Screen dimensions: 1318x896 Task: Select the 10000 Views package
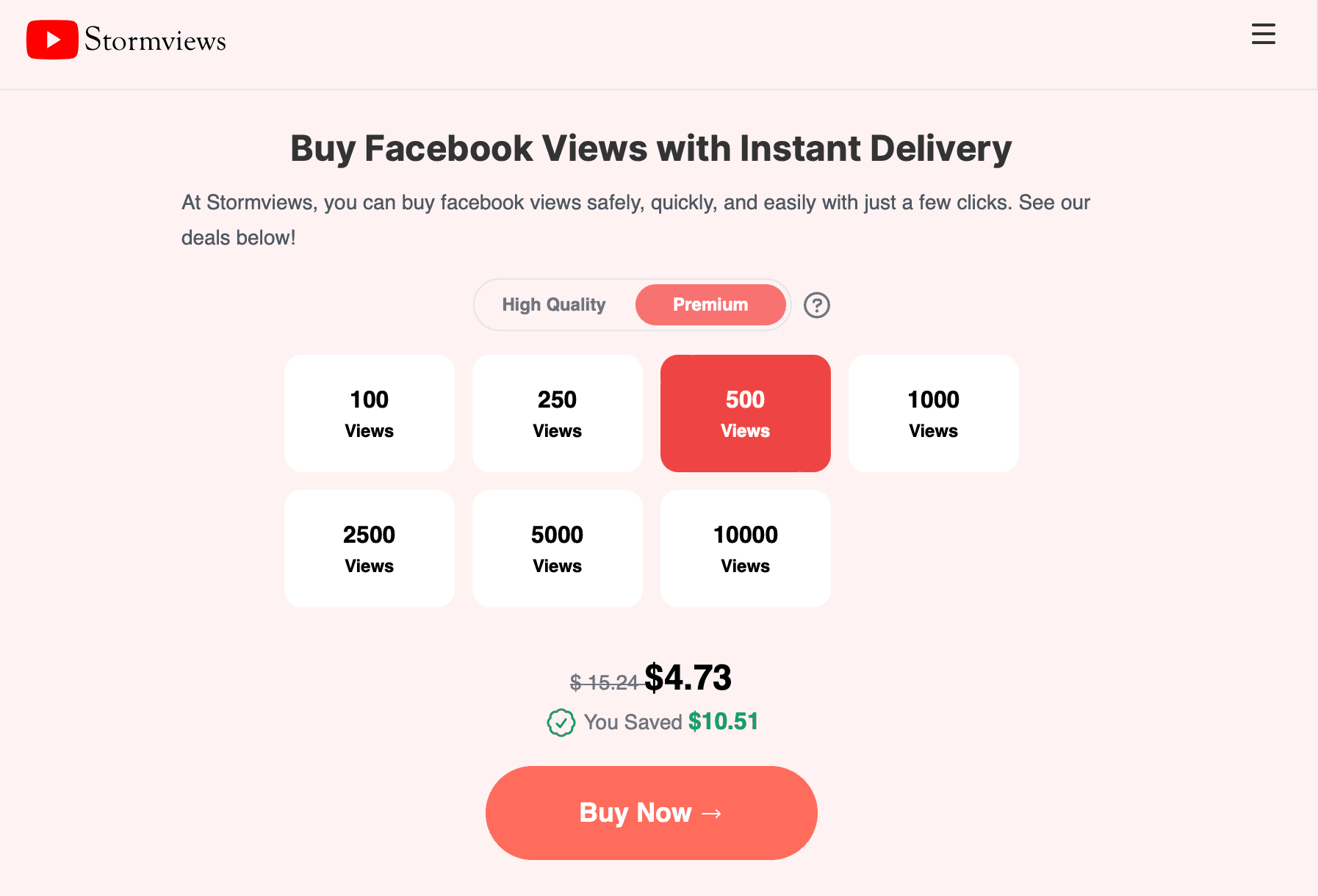[746, 549]
